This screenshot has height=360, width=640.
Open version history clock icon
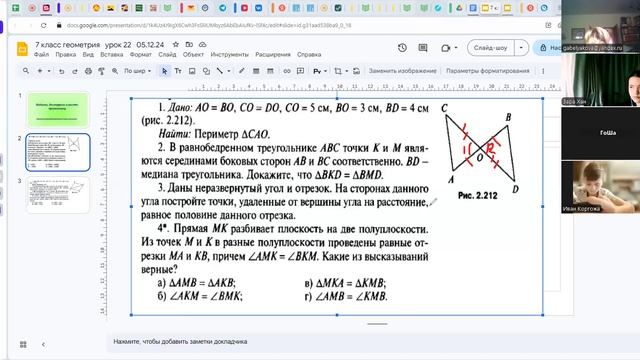(402, 48)
